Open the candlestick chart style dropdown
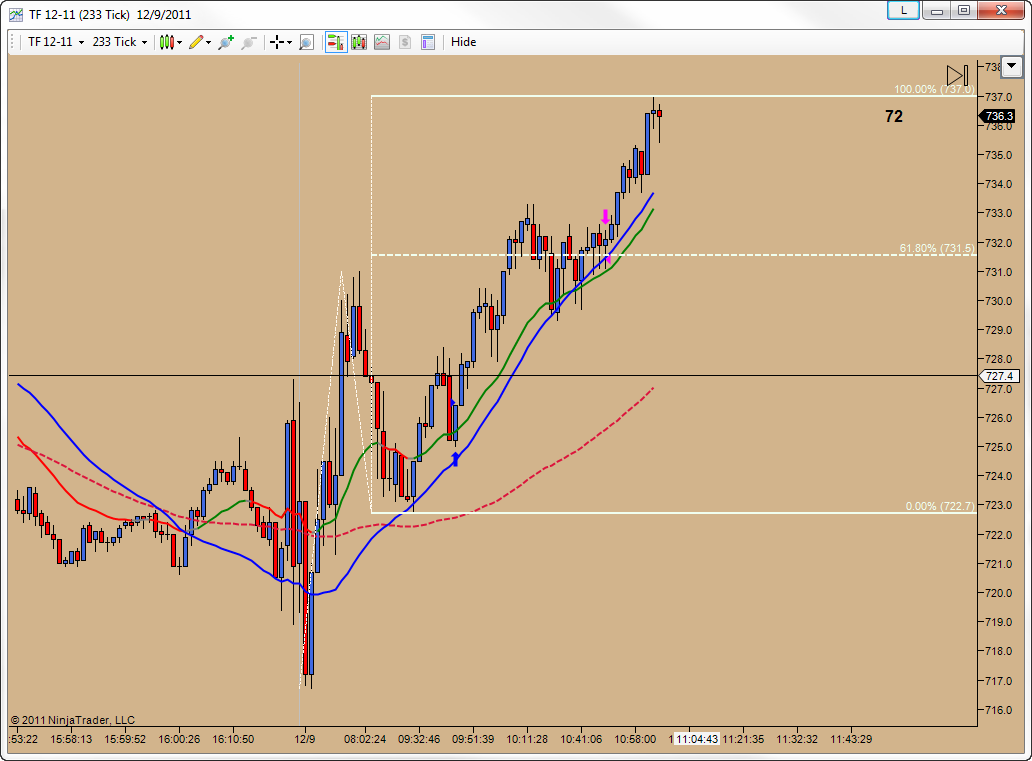 170,42
